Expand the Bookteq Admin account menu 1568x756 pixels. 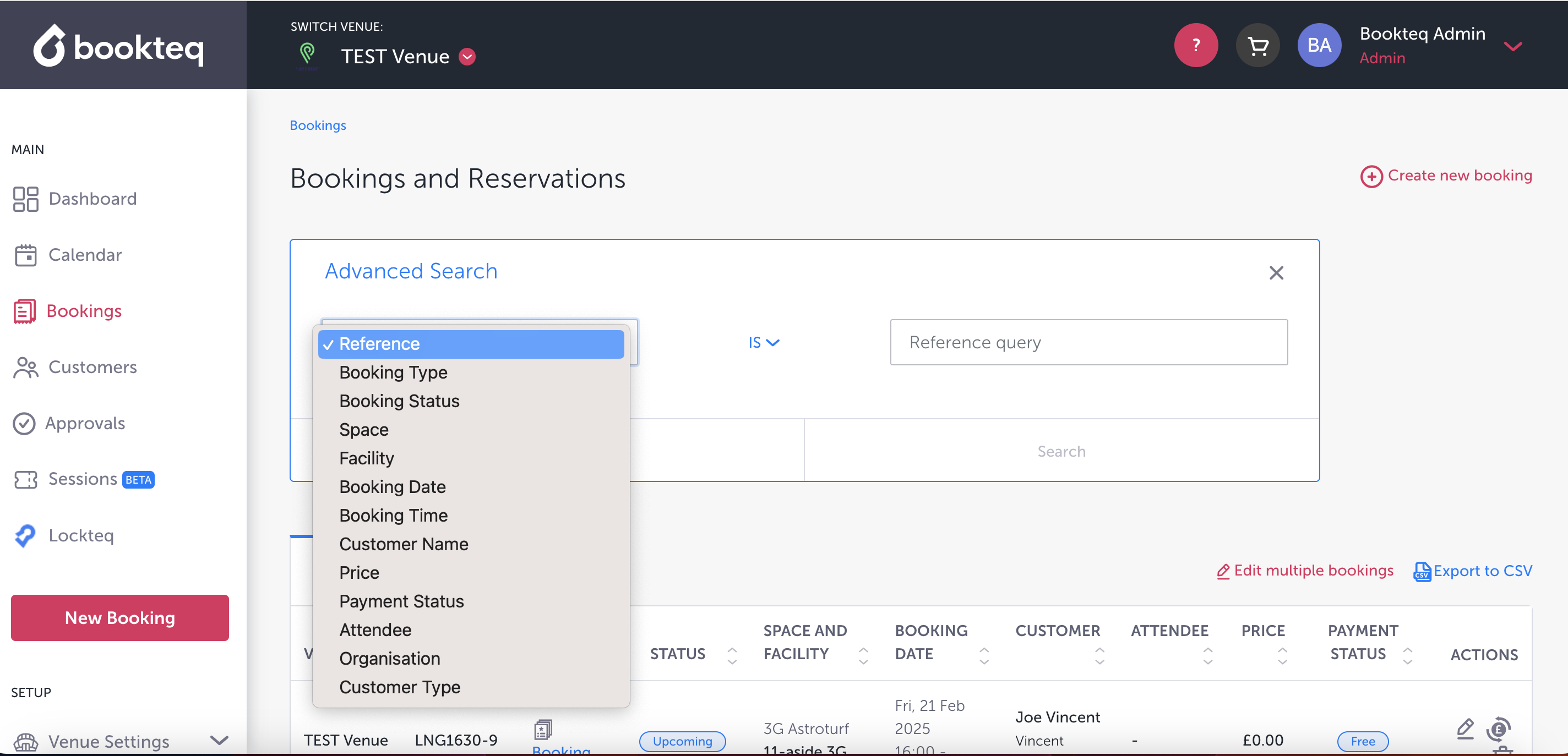[x=1512, y=46]
